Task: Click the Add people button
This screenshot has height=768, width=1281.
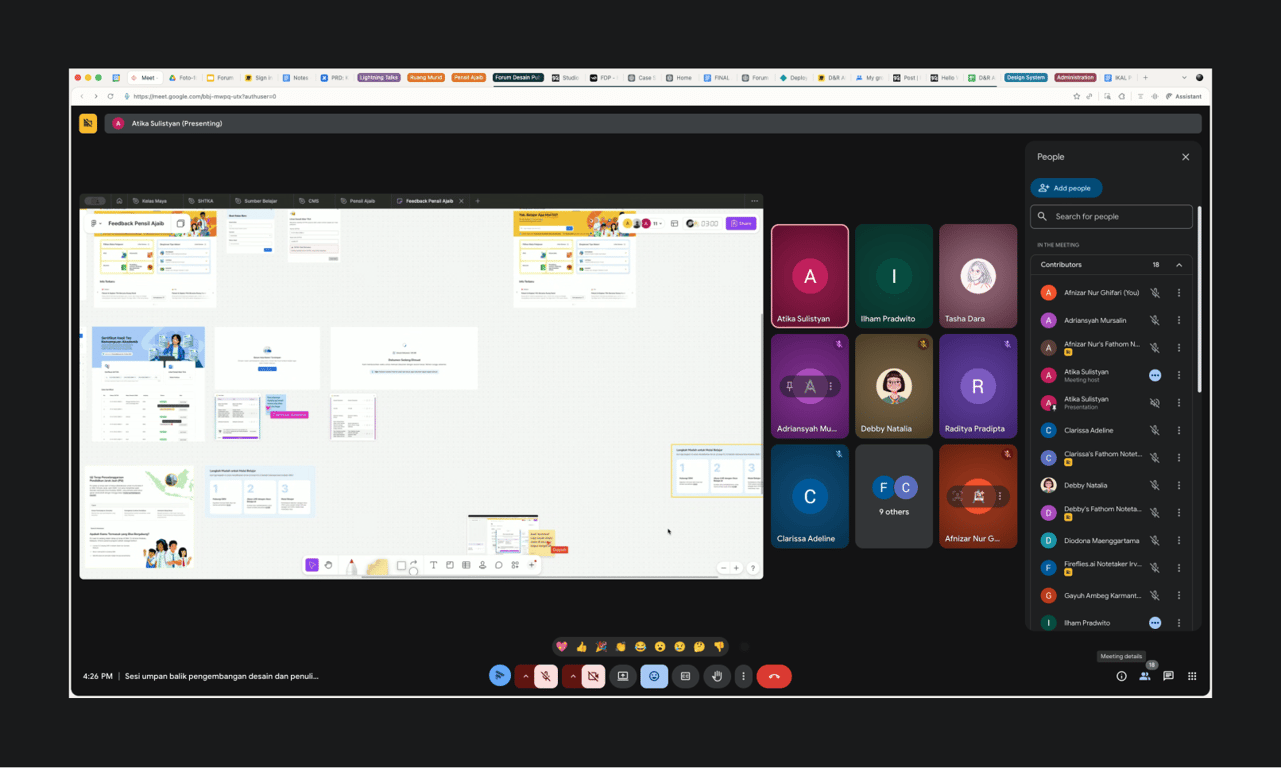Action: tap(1066, 188)
